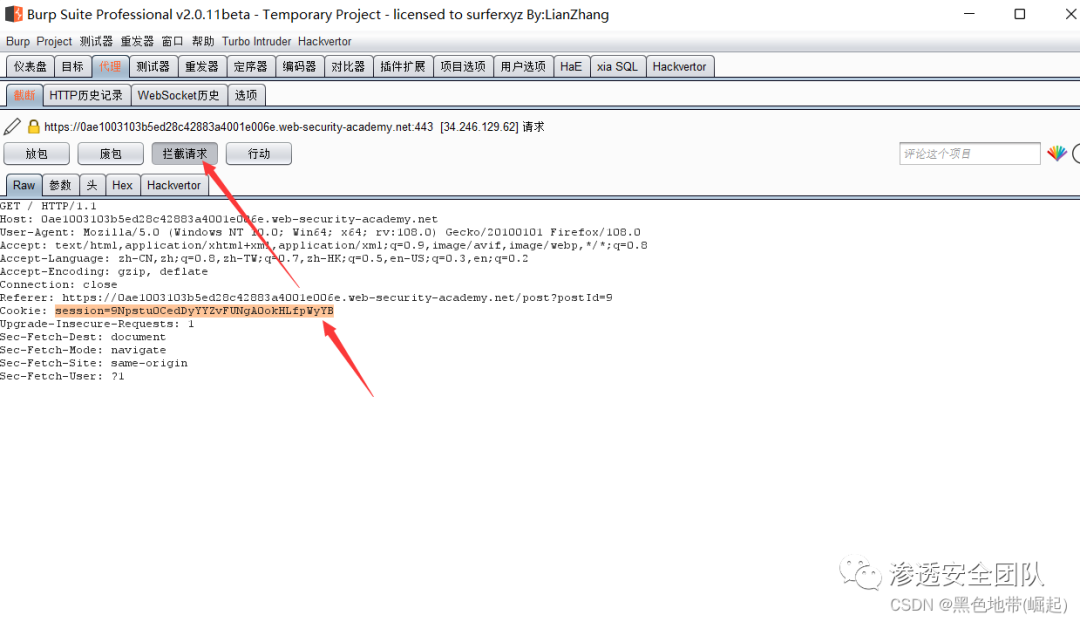This screenshot has width=1080, height=622.
Task: Click the pencil edit target icon
Action: click(x=12, y=127)
